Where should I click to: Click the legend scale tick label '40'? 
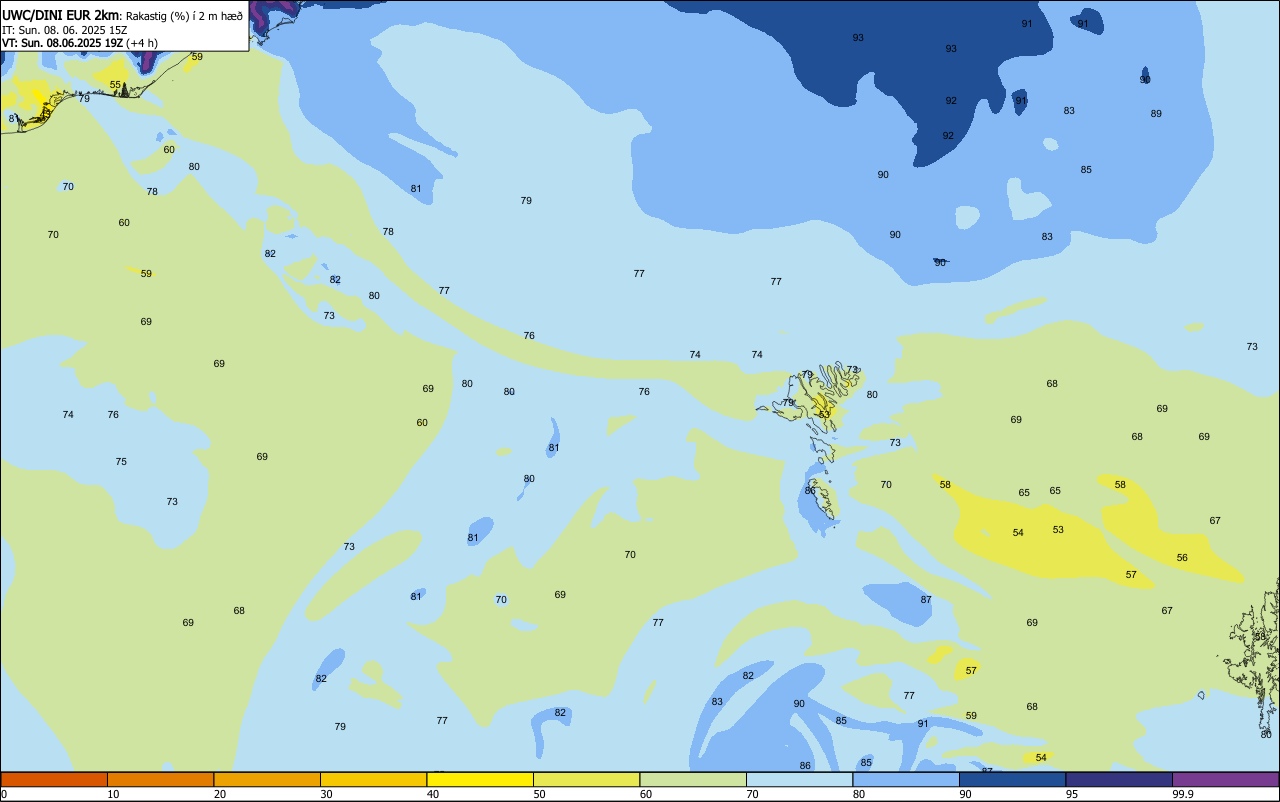(x=433, y=794)
